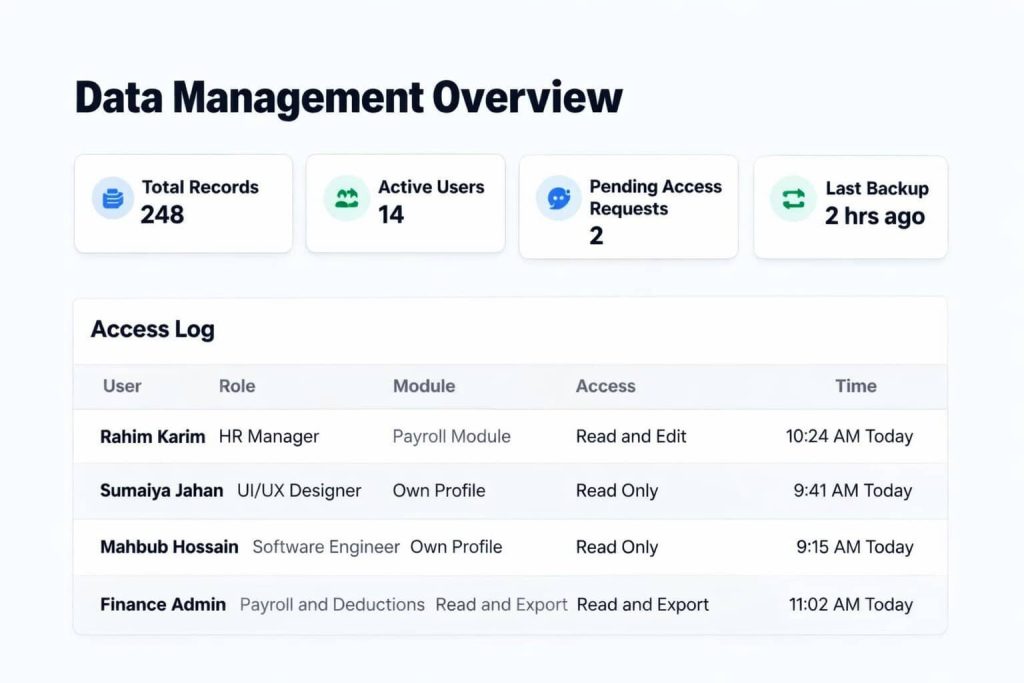Click Own Profile in Mahbub Hossain's row
Image resolution: width=1024 pixels, height=683 pixels.
[456, 547]
